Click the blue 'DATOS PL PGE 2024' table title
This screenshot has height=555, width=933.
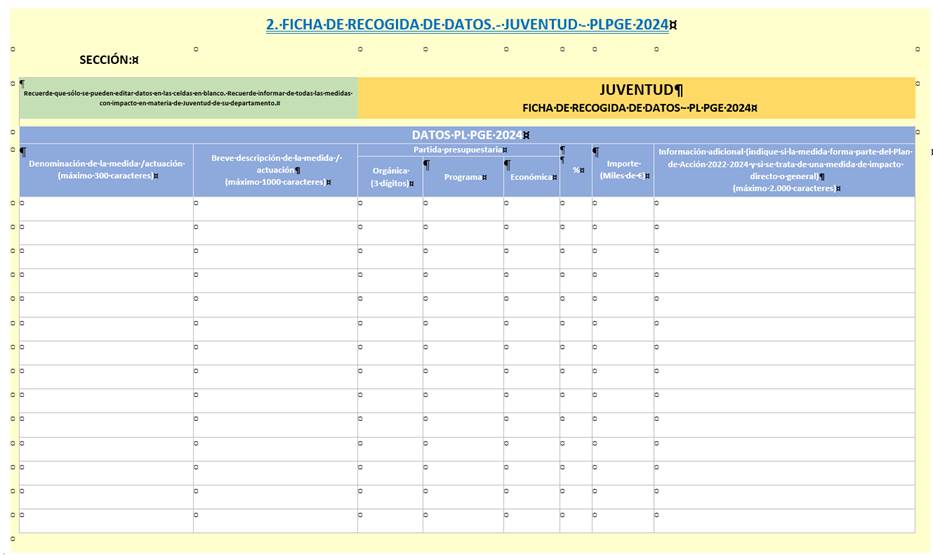(x=467, y=135)
